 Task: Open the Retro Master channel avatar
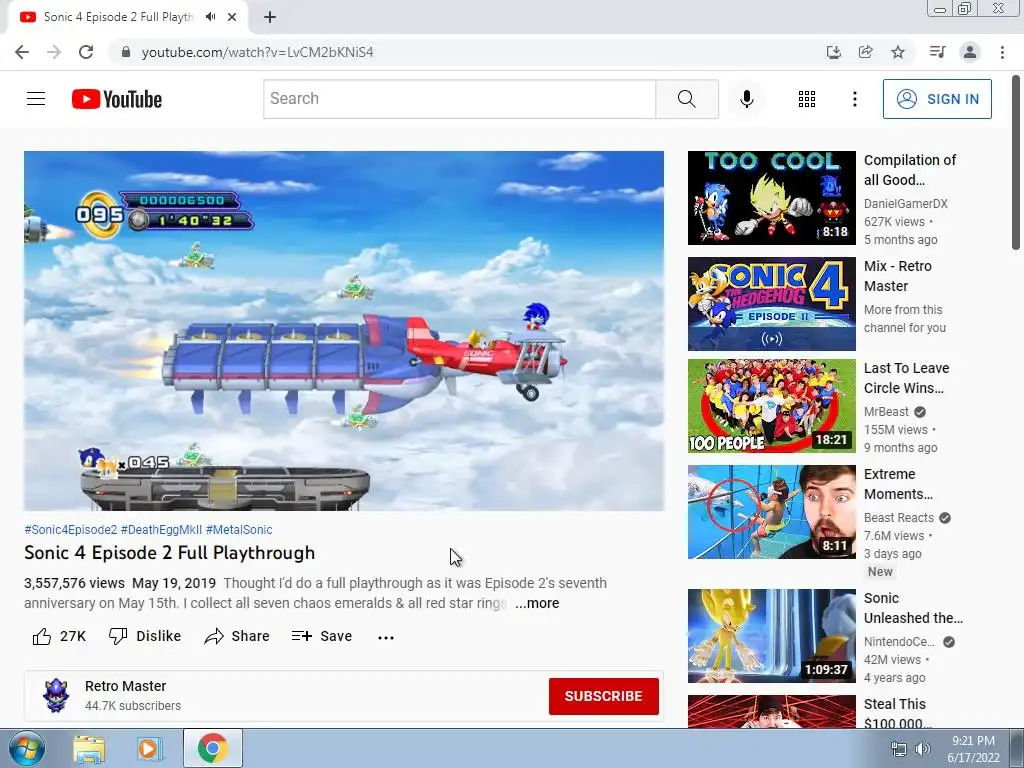click(56, 696)
